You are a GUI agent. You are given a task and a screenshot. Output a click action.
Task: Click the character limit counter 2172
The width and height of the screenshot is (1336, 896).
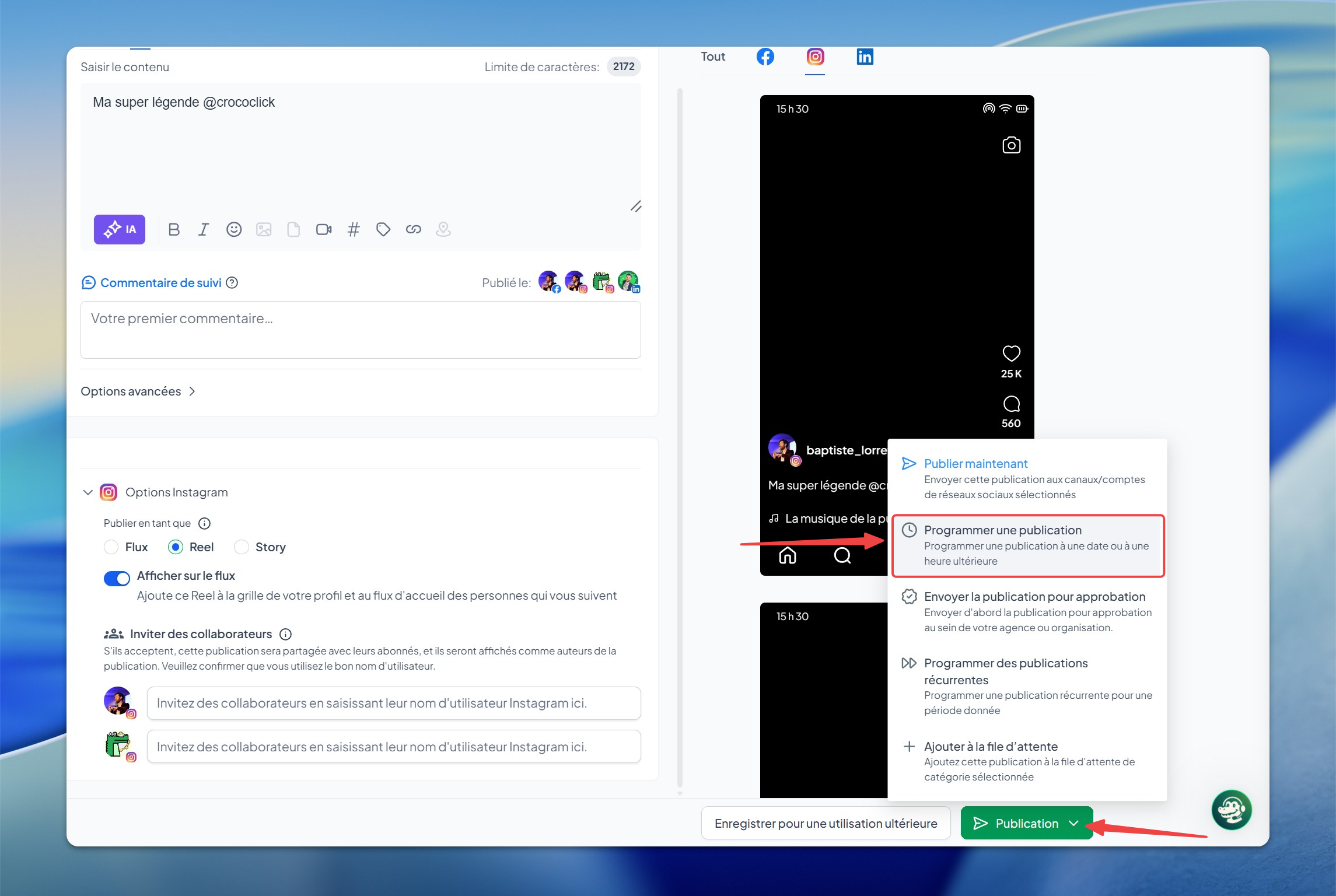[x=624, y=66]
